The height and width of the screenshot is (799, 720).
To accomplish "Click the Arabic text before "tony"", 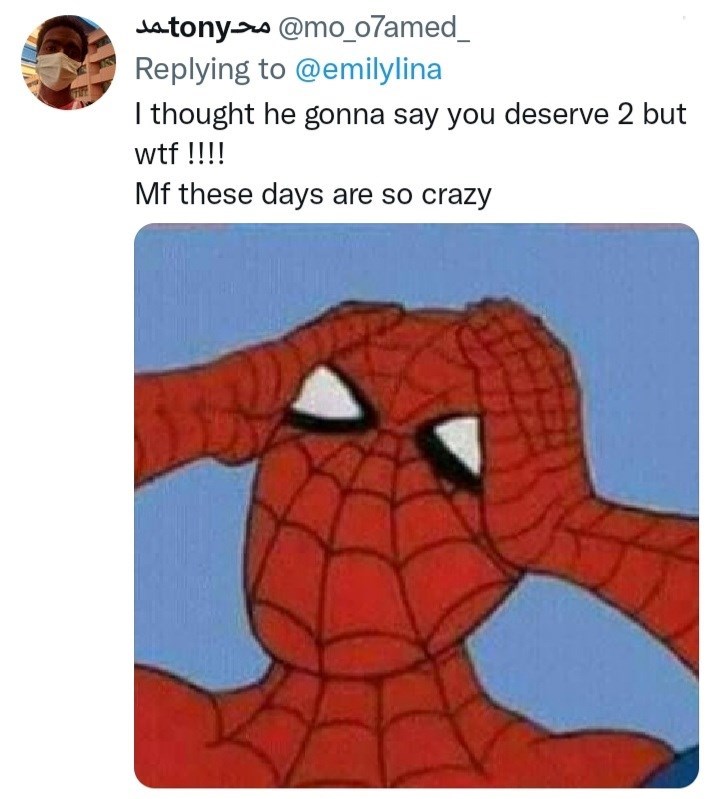I will coord(151,31).
